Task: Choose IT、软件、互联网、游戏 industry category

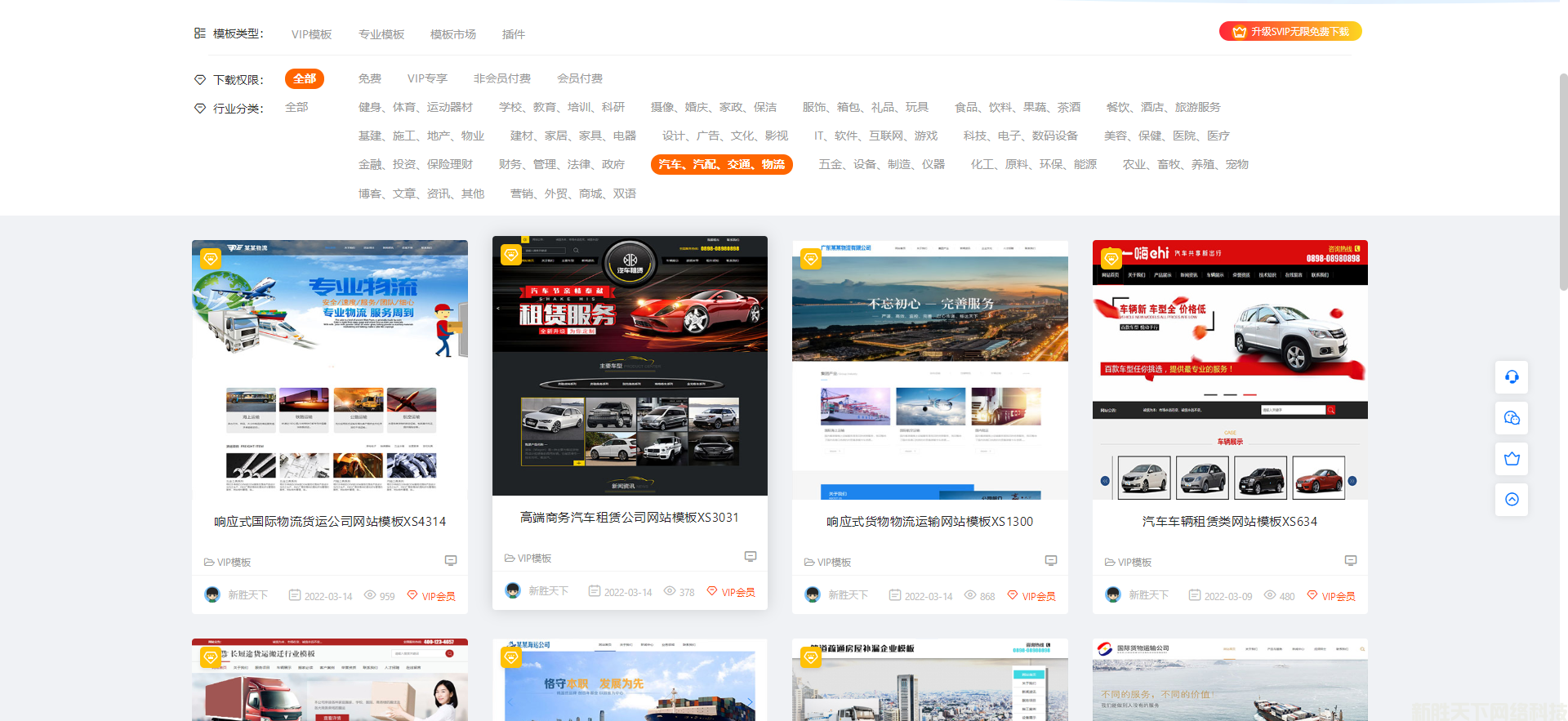Action: (875, 136)
